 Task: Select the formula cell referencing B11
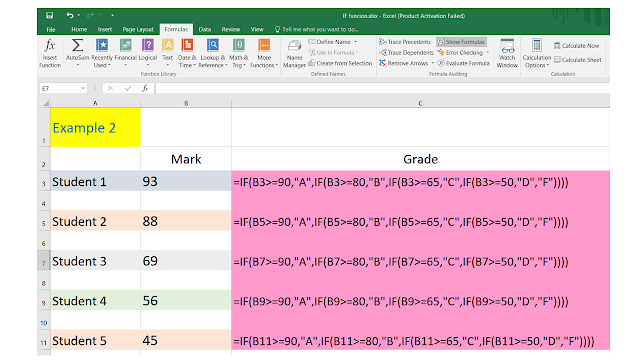click(x=420, y=340)
